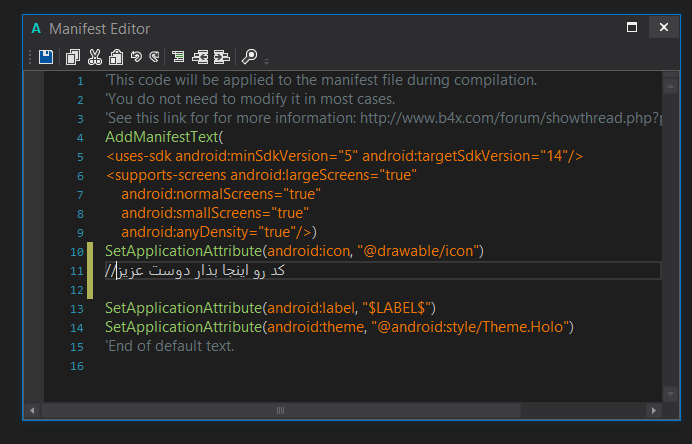The height and width of the screenshot is (444, 692).
Task: Click the indent selection icon
Action: pos(221,57)
